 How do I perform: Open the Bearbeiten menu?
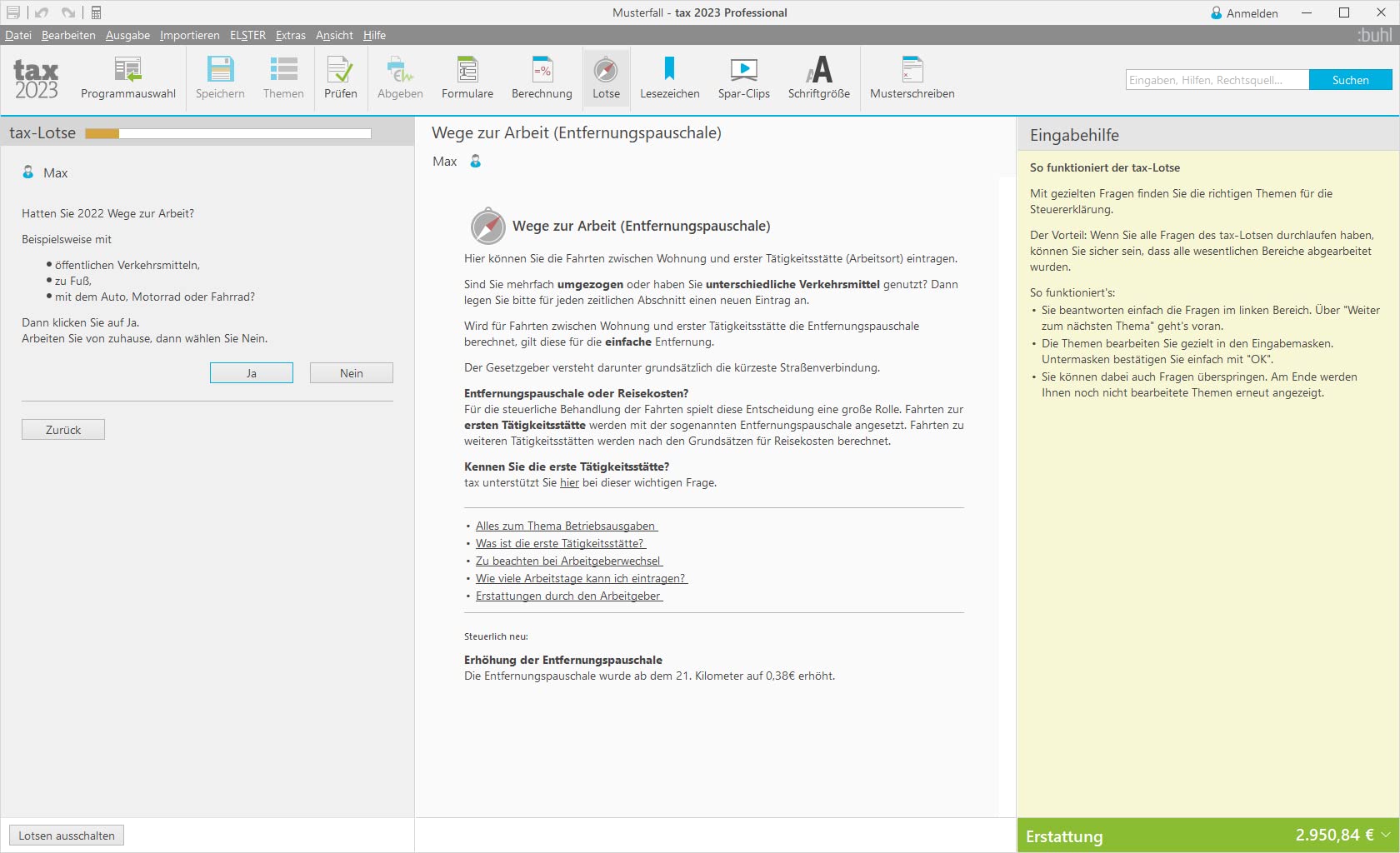click(x=68, y=35)
